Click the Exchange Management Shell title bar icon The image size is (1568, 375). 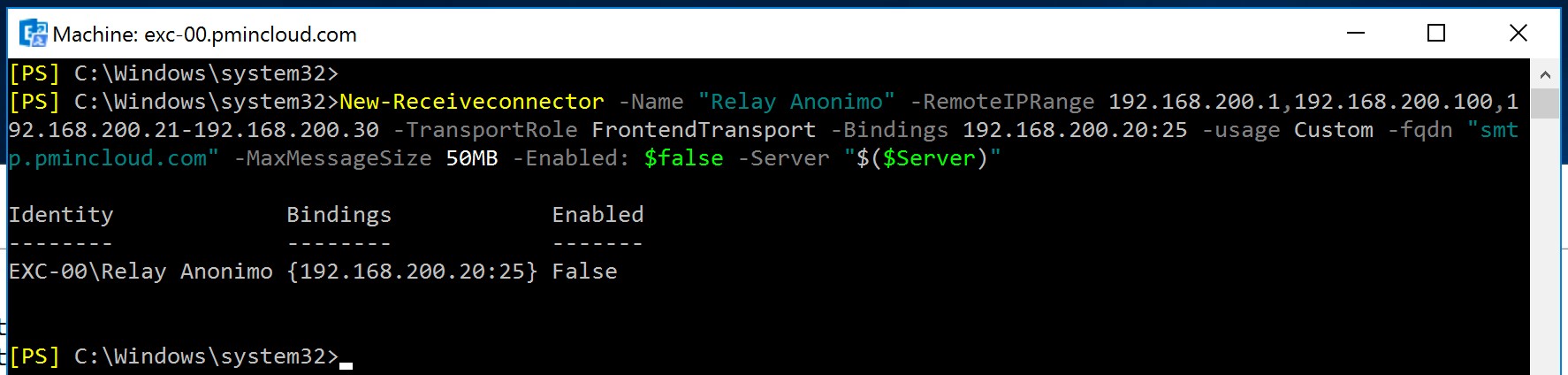(34, 34)
